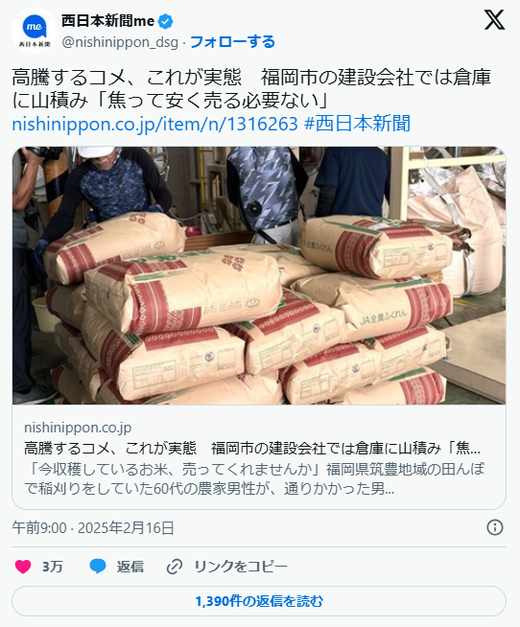Image resolution: width=520 pixels, height=627 pixels.
Task: Open the nishinippon.co.jp/item/n/1316263 link
Action: [155, 124]
